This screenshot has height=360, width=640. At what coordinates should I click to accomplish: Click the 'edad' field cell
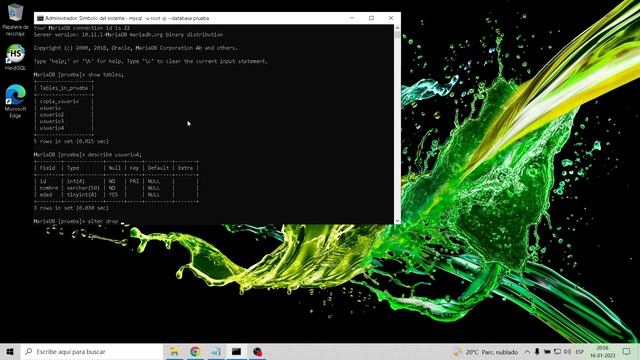(46, 195)
